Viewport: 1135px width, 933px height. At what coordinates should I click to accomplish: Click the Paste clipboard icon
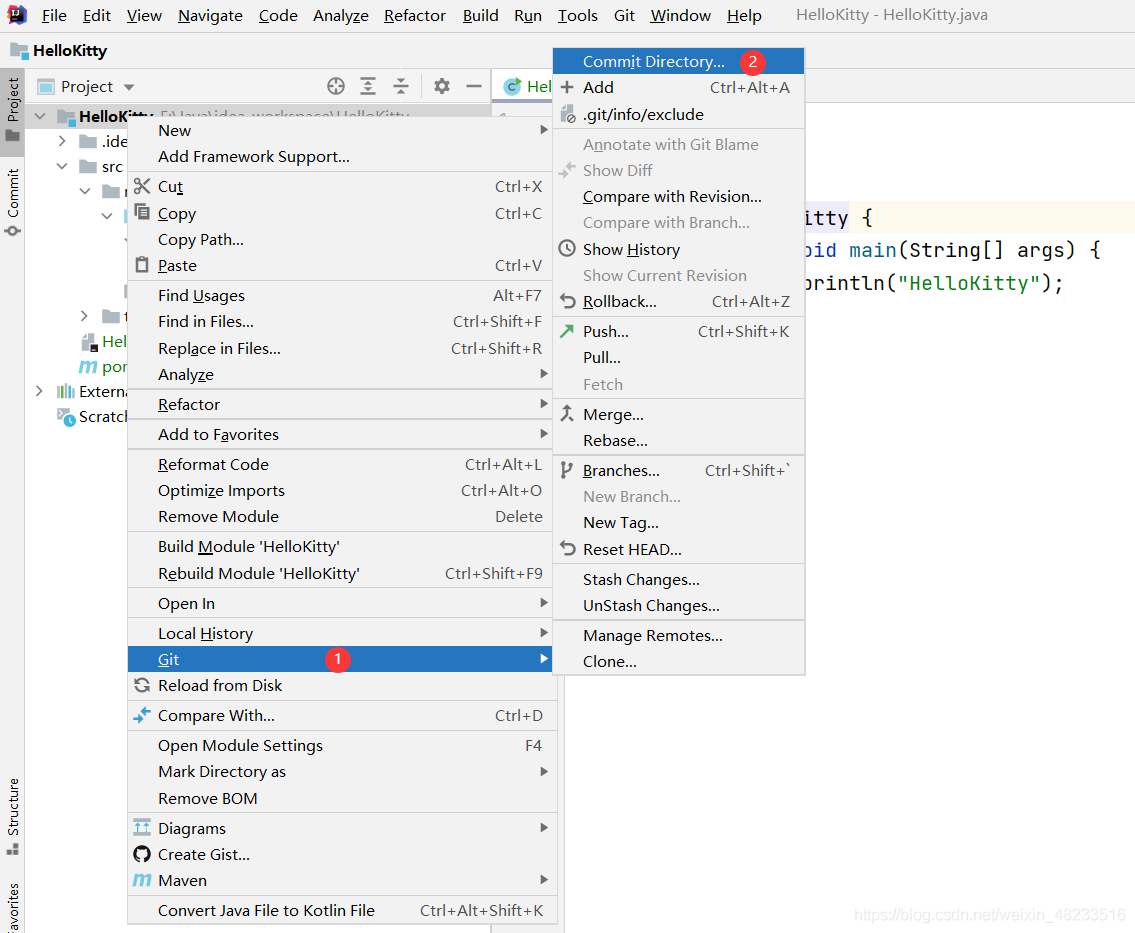pos(142,265)
